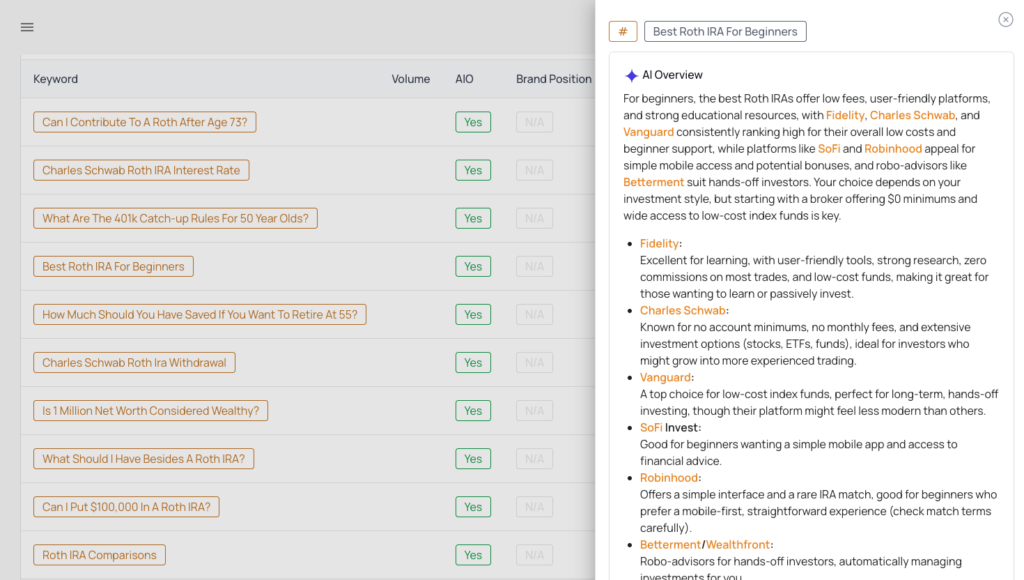
Task: Open Best Roth IRA For Beginners keyword in table
Action: point(113,267)
